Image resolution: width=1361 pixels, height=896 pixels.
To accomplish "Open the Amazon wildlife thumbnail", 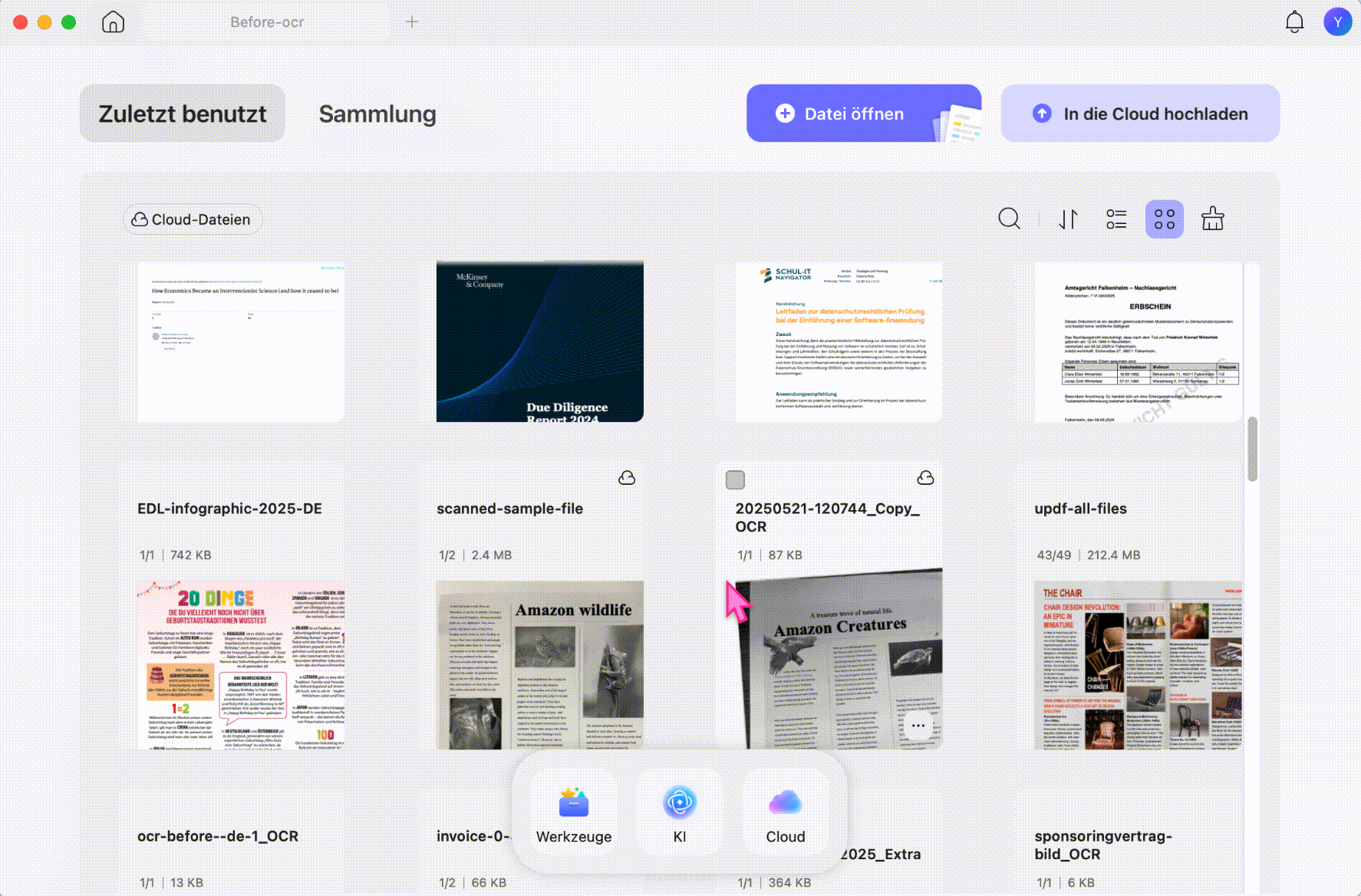I will pos(540,664).
